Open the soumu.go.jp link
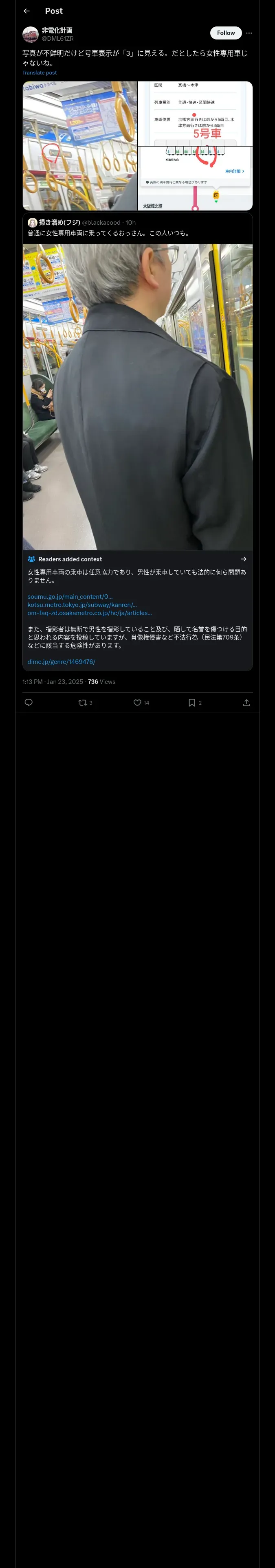 coord(70,596)
